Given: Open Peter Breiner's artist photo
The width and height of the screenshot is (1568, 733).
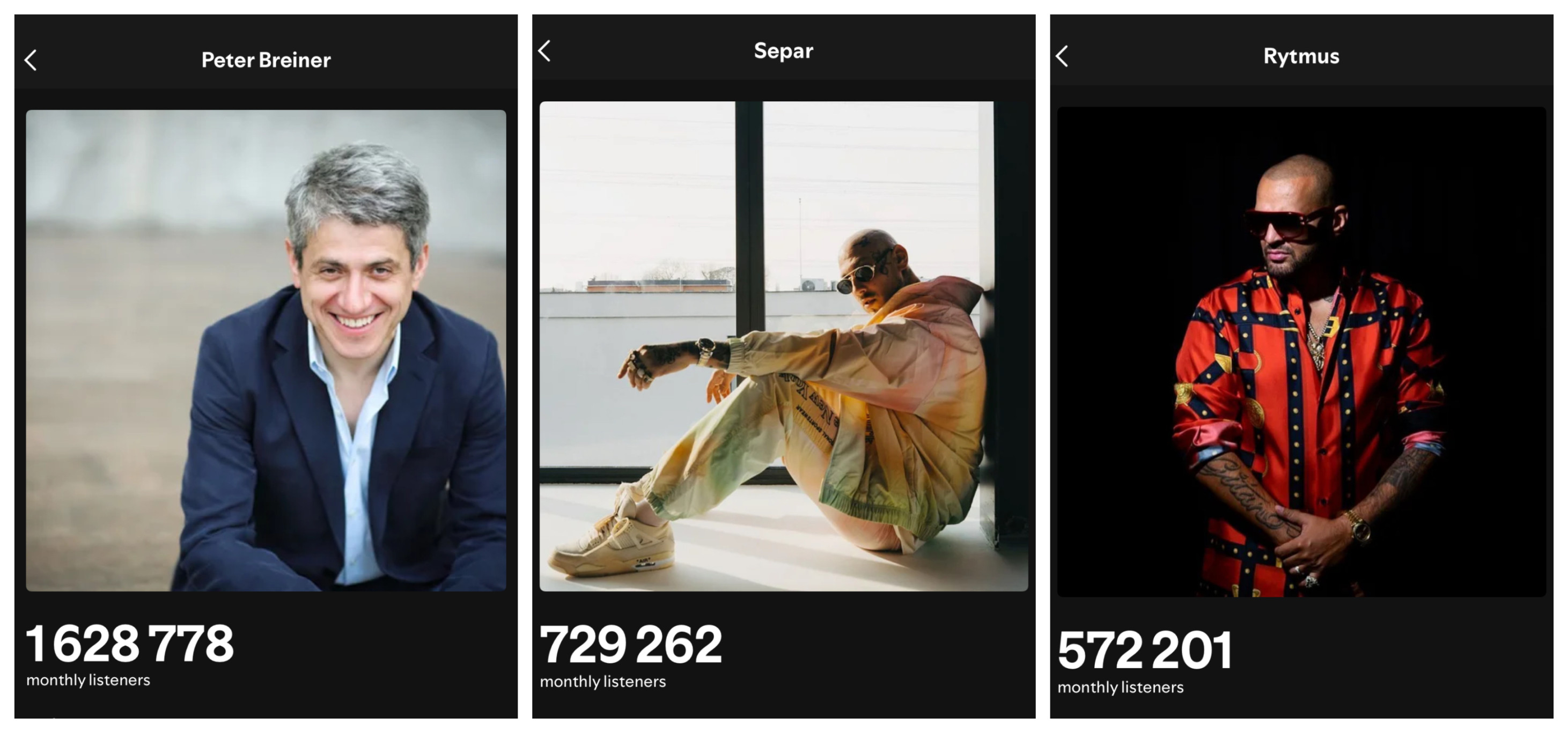Looking at the screenshot, I should [266, 350].
